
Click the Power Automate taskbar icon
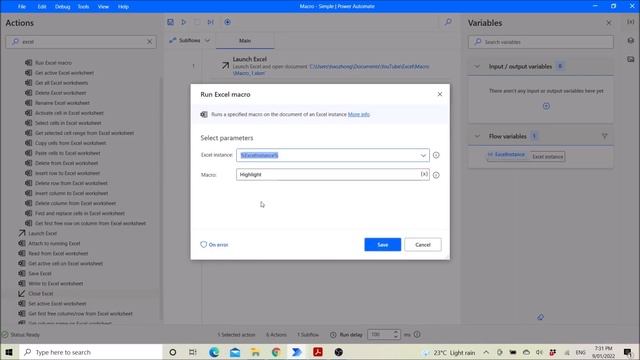click(x=297, y=352)
